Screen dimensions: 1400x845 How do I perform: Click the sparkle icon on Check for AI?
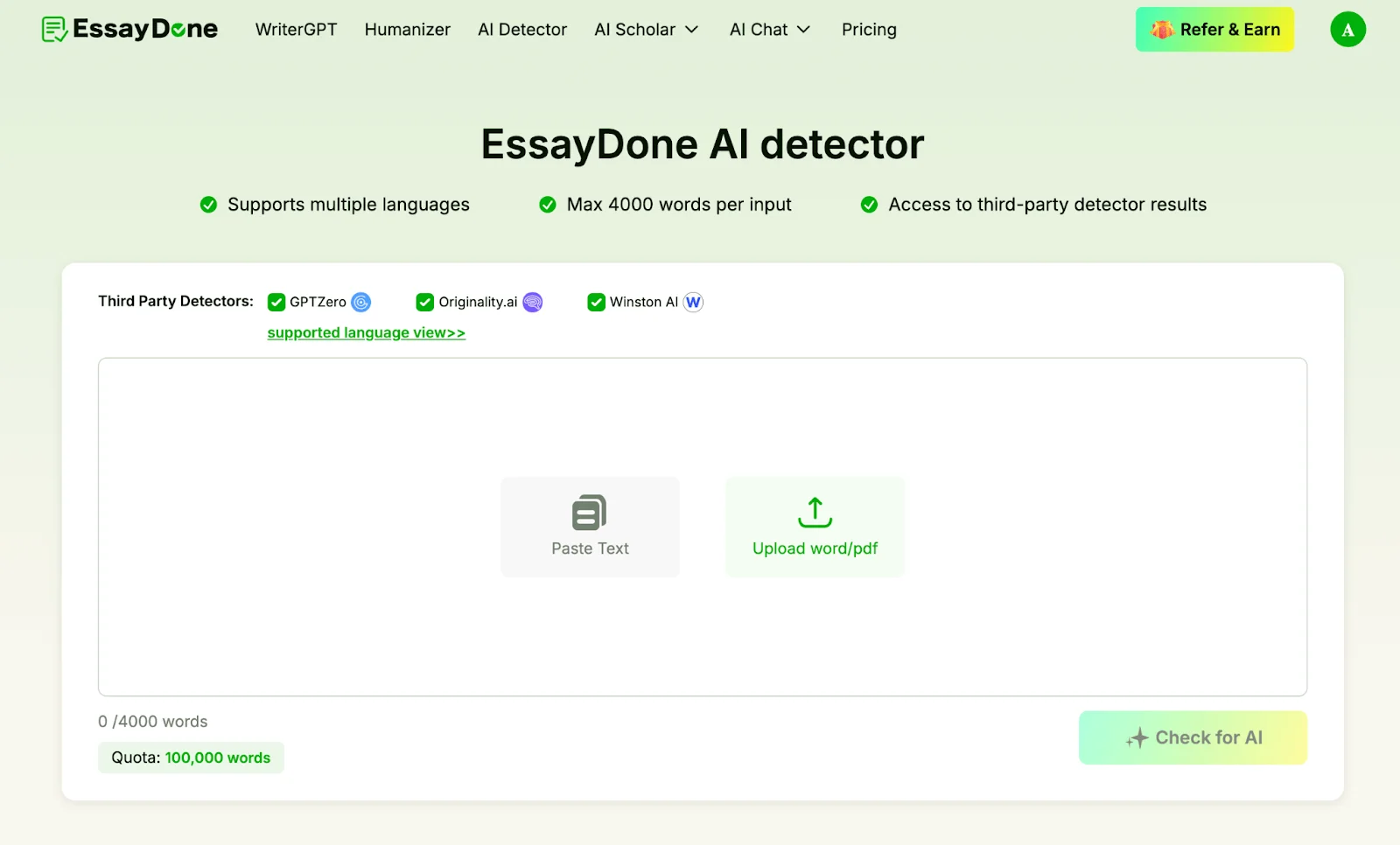[1137, 738]
